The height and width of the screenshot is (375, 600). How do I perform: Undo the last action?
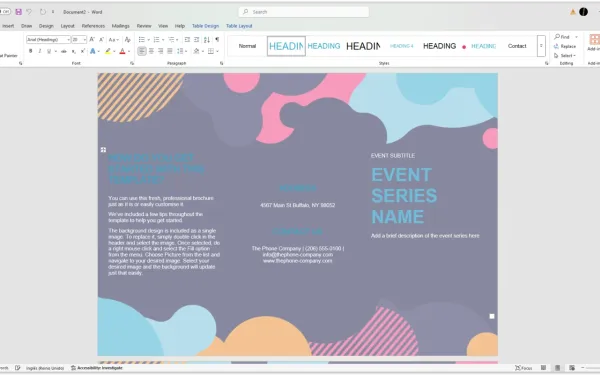tap(29, 12)
